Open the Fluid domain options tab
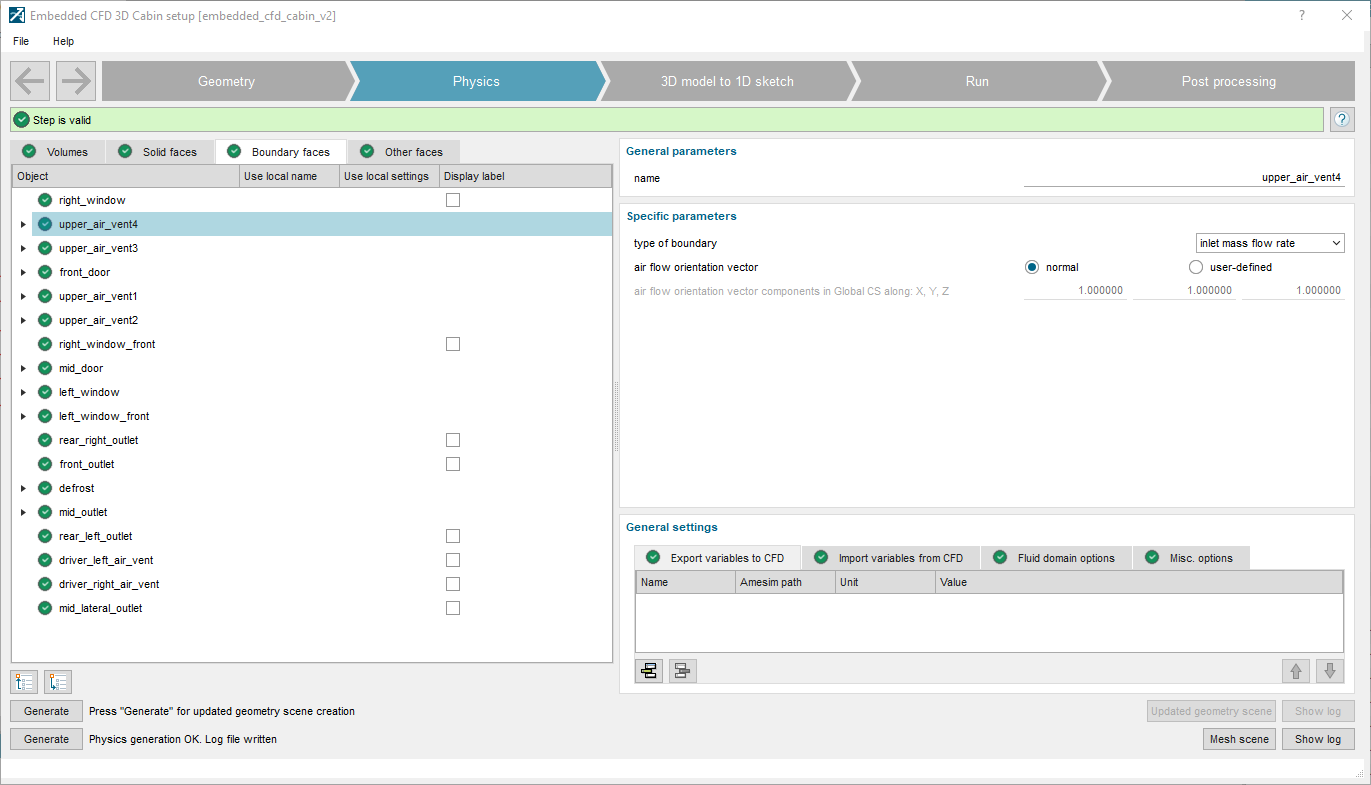The width and height of the screenshot is (1371, 785). click(1056, 558)
